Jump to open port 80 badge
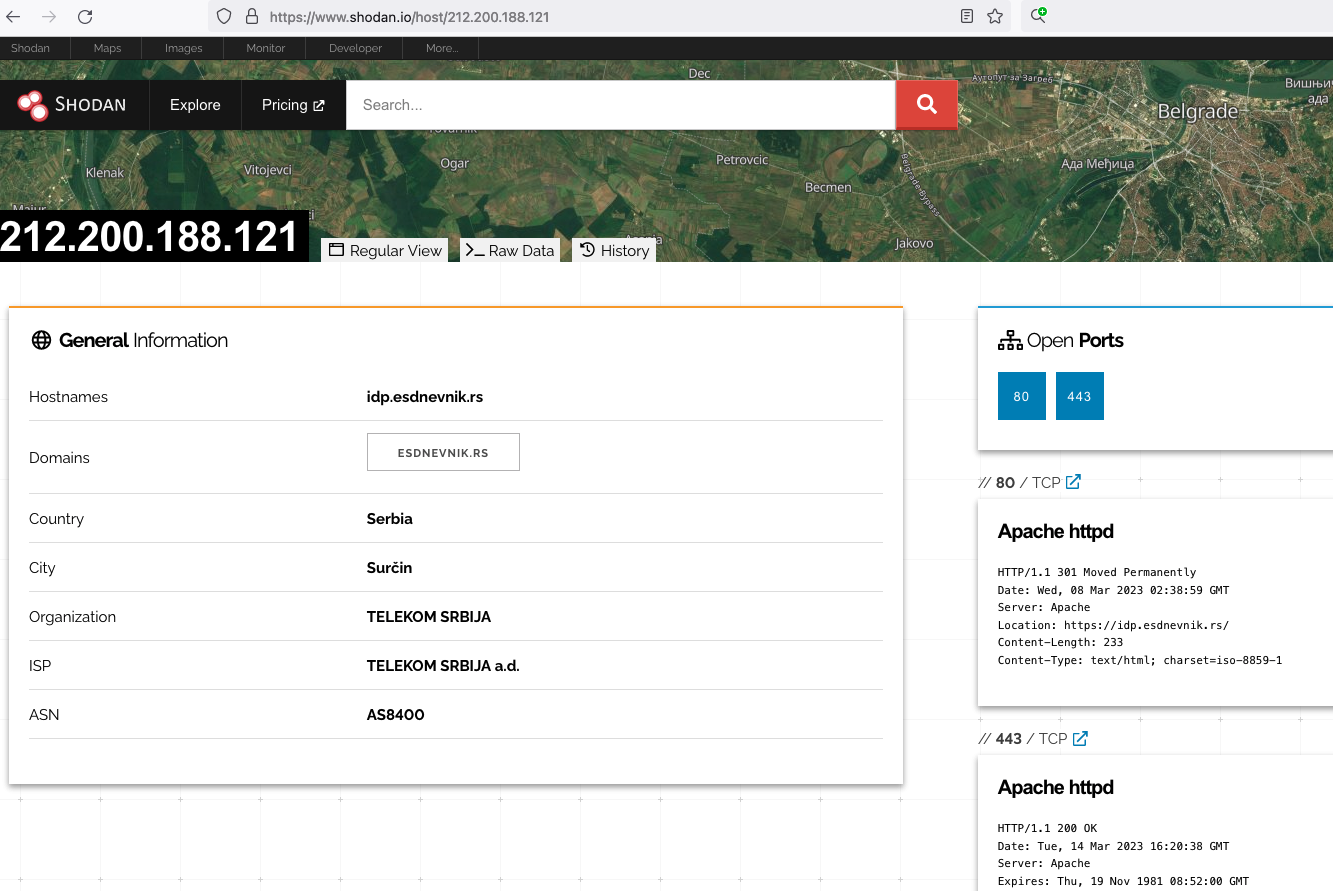 (1021, 396)
